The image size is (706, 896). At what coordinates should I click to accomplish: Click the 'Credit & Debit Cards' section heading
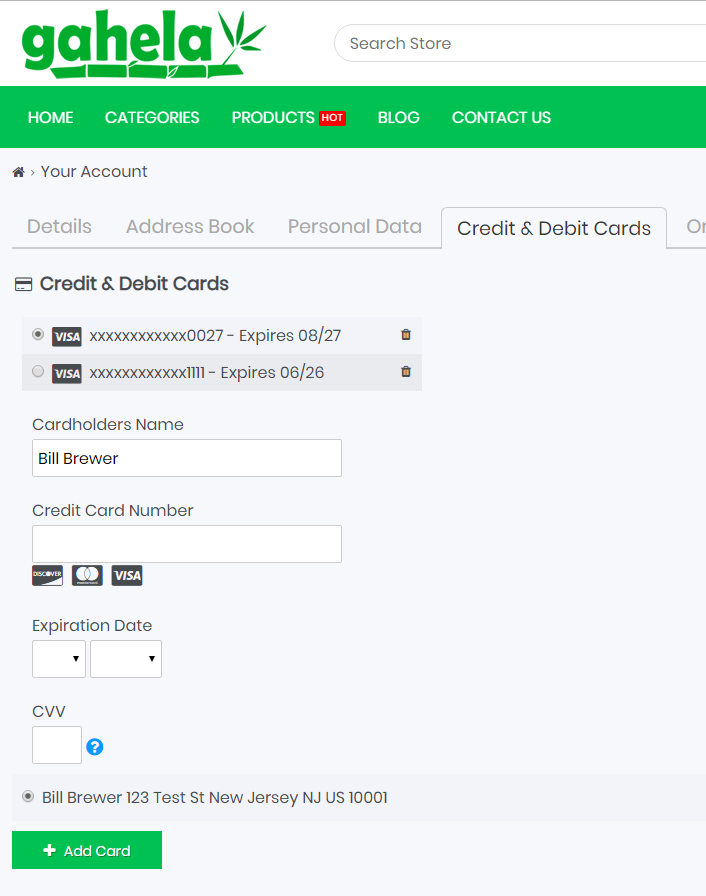click(134, 284)
